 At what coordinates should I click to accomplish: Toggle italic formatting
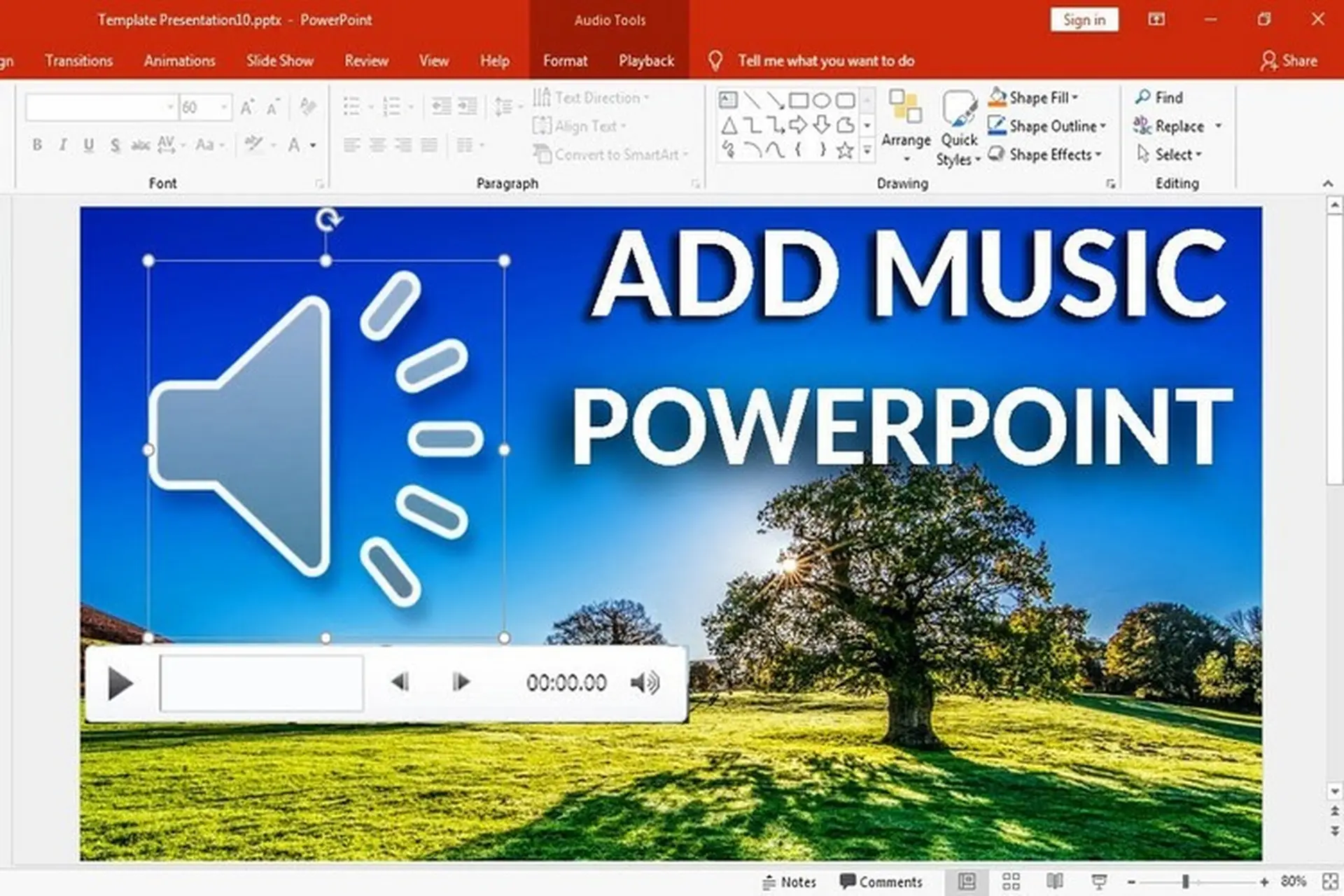pos(62,145)
